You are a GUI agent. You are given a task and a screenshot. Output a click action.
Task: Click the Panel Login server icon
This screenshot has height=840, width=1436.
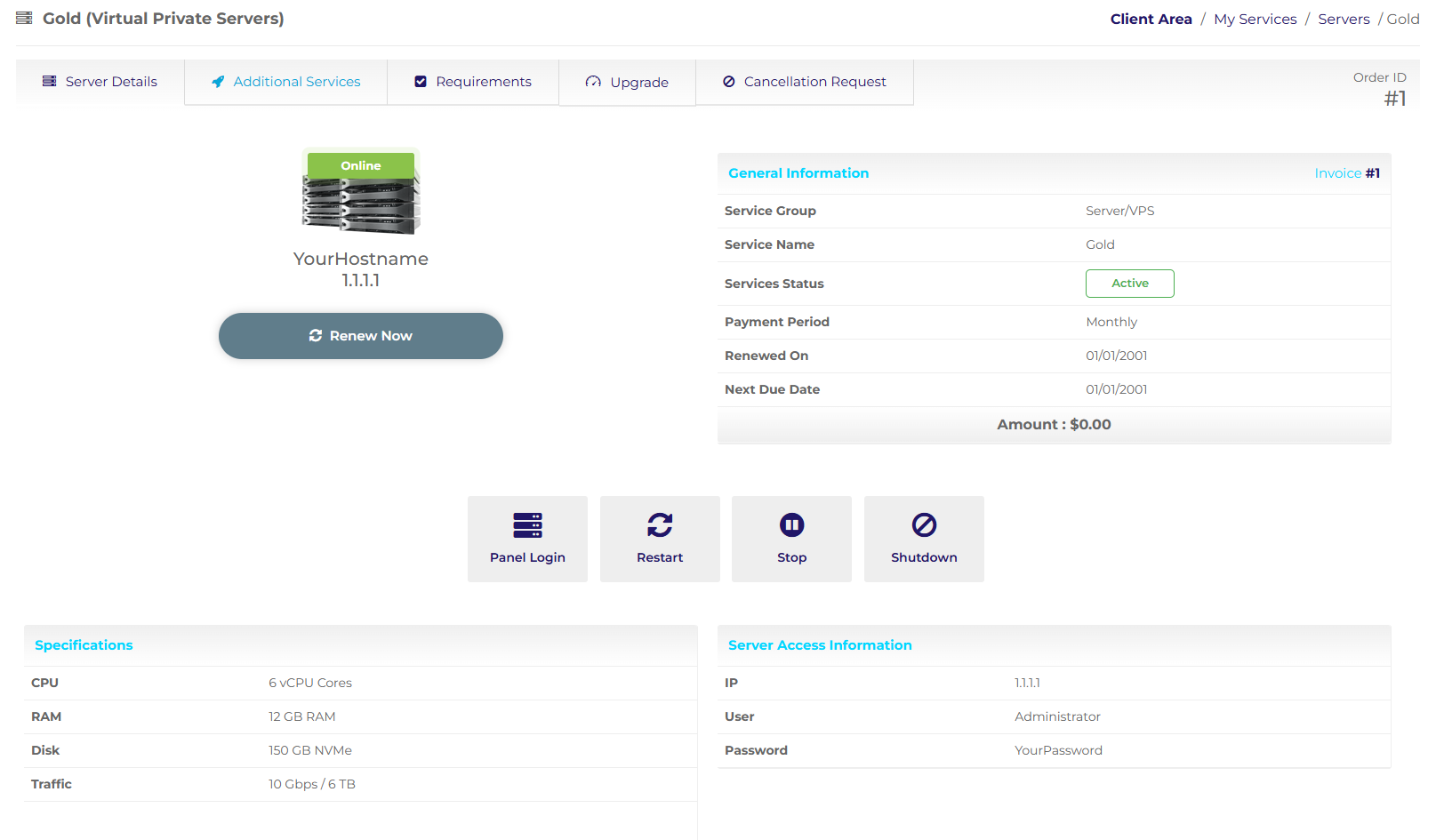(527, 525)
